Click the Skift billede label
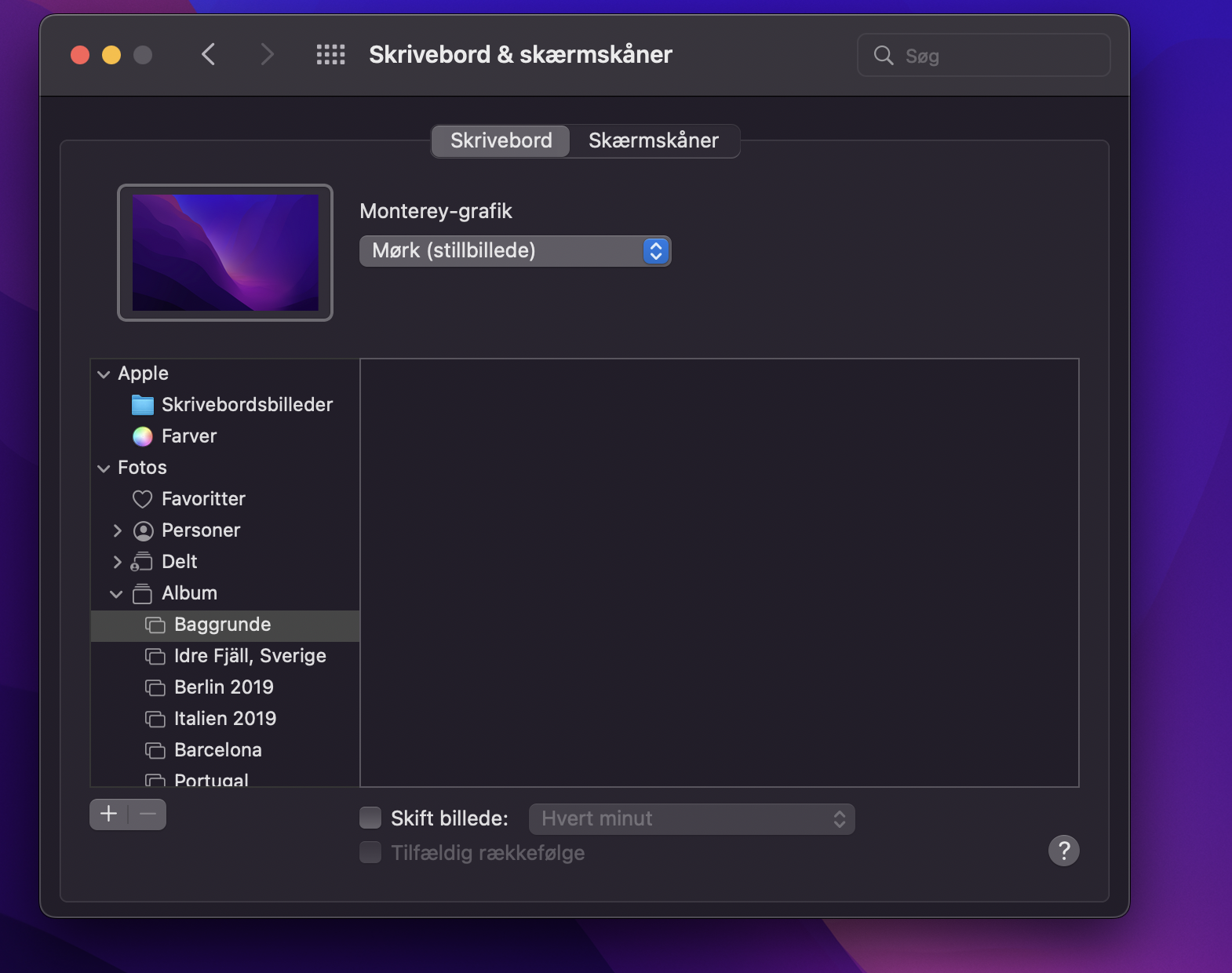Viewport: 1232px width, 973px height. click(x=450, y=818)
